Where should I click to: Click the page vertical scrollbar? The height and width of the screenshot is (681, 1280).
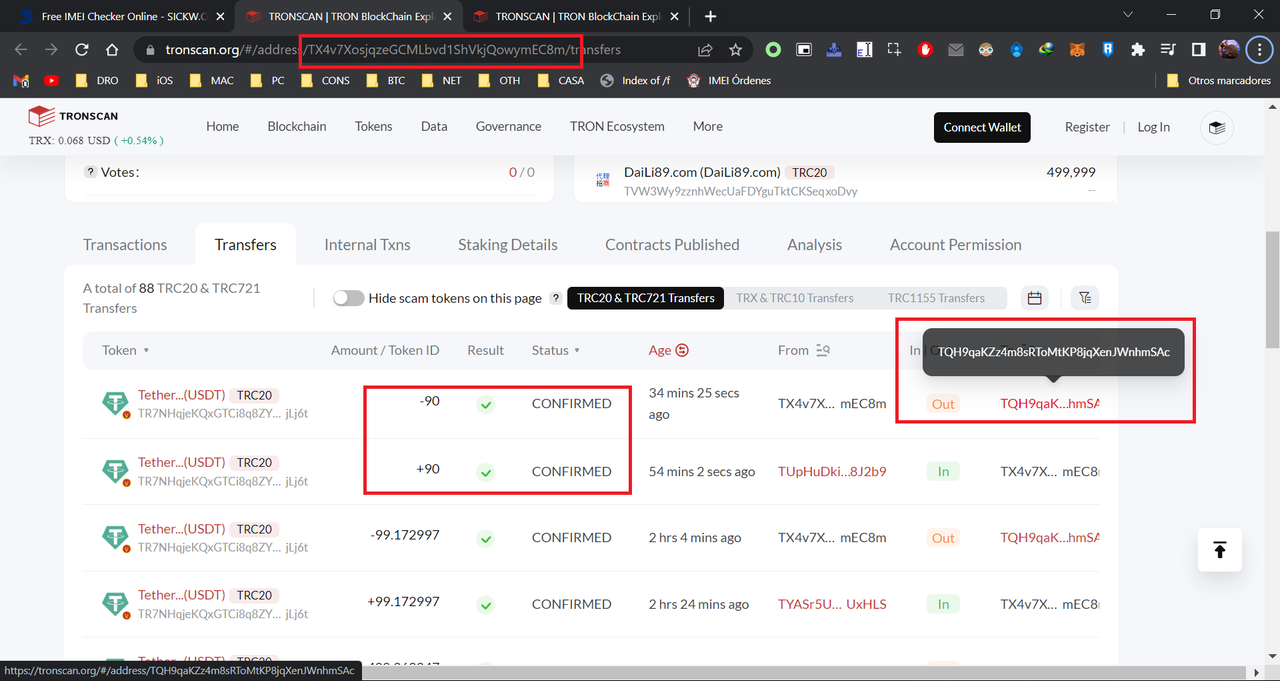(x=1272, y=290)
